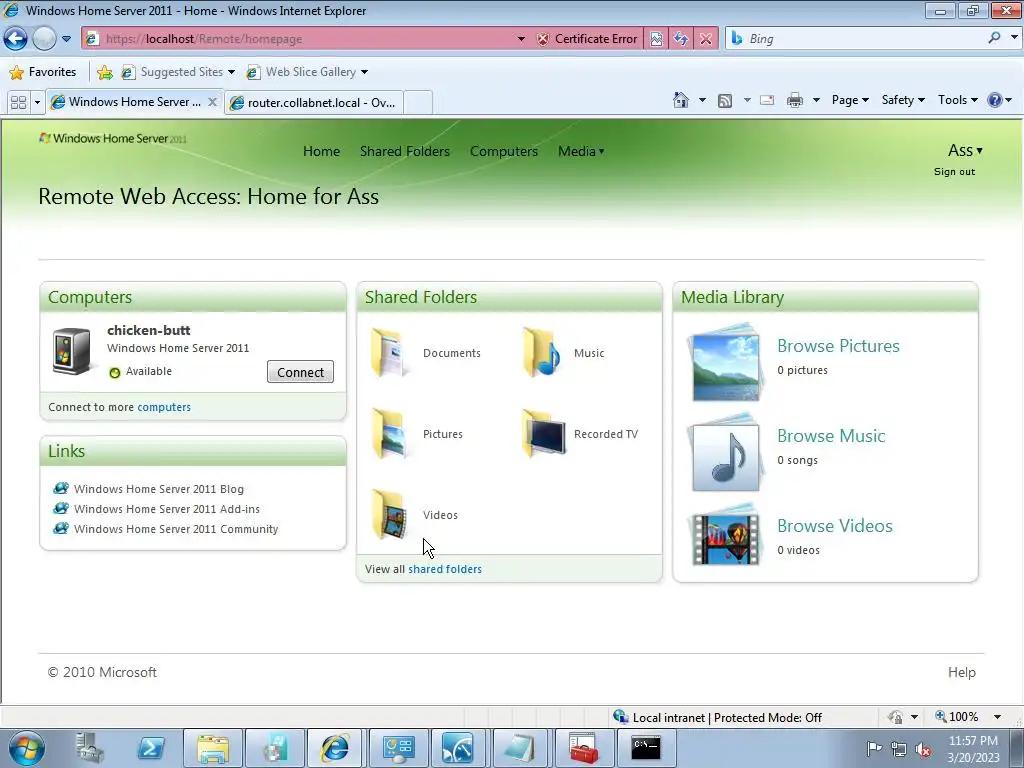Viewport: 1024px width, 768px height.
Task: Open the Documents shared folder icon
Action: [390, 353]
